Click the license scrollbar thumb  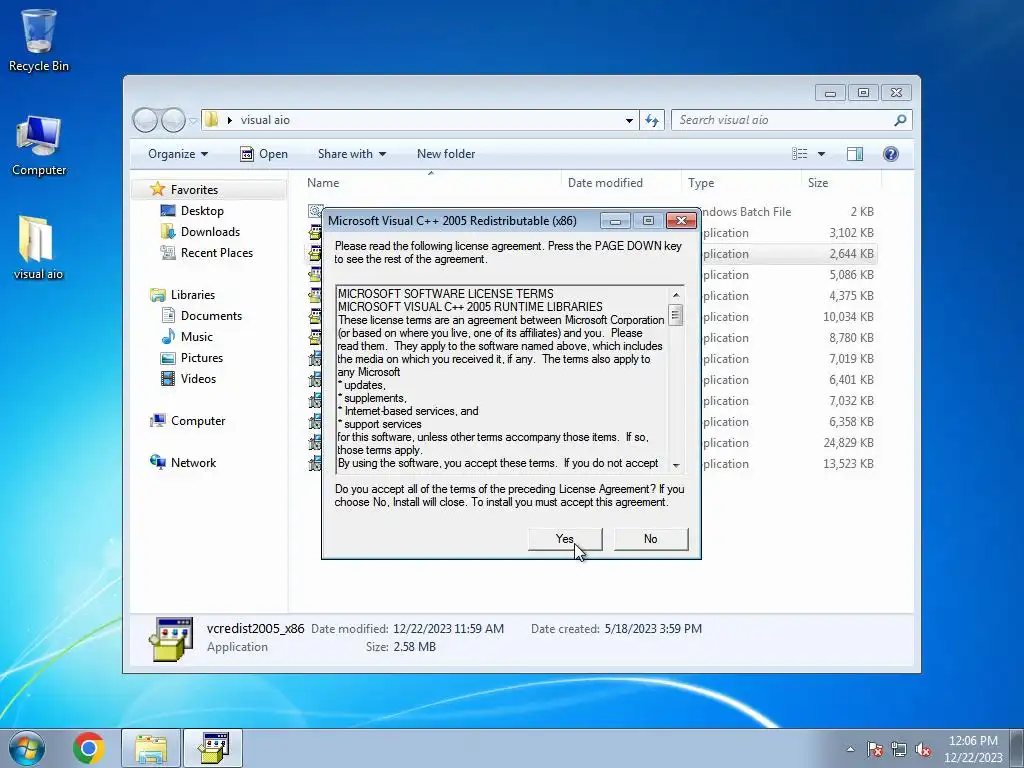(x=676, y=315)
